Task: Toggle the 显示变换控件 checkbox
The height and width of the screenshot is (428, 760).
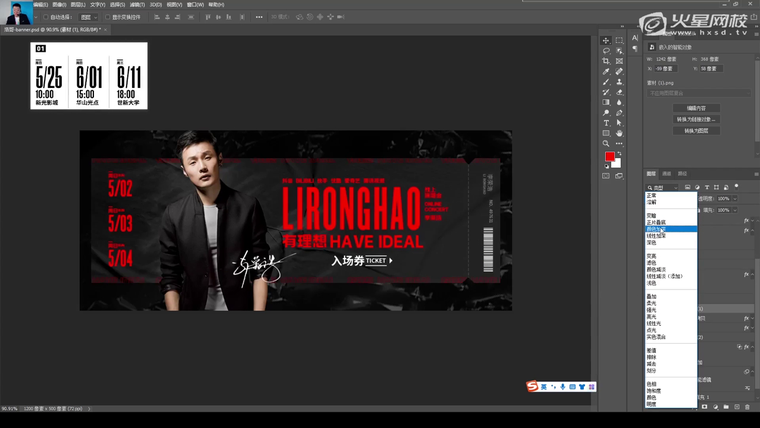Action: [109, 17]
